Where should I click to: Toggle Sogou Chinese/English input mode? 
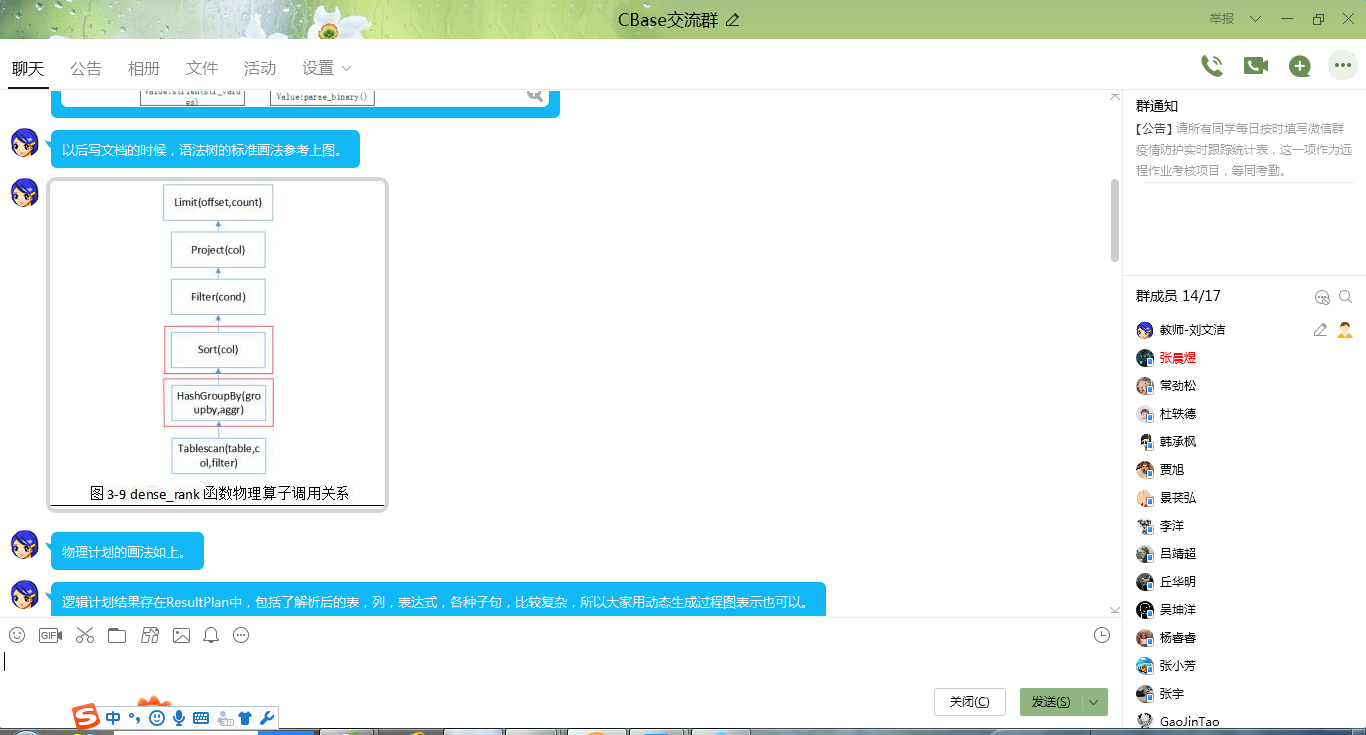pyautogui.click(x=113, y=718)
